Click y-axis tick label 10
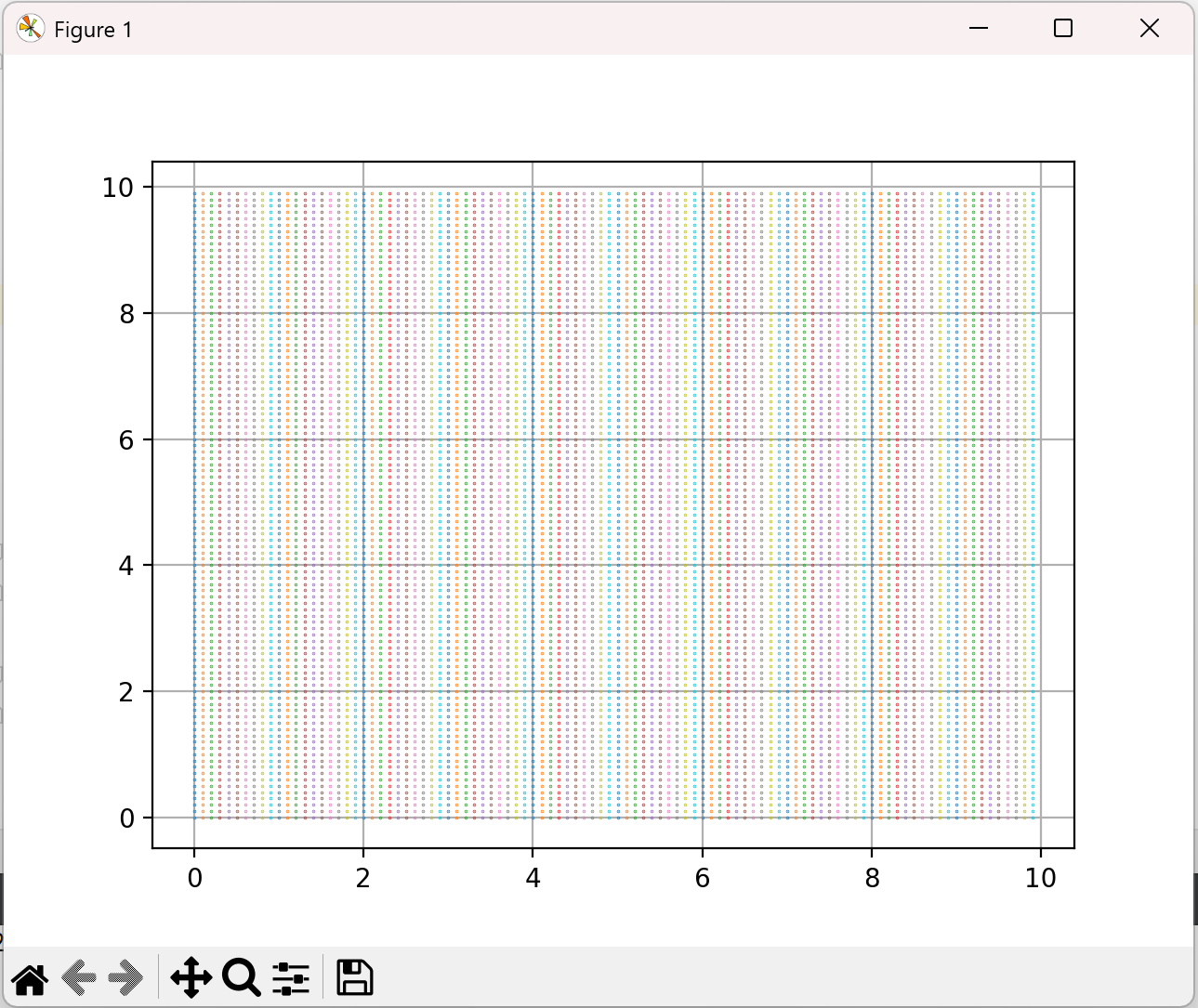 click(x=118, y=188)
